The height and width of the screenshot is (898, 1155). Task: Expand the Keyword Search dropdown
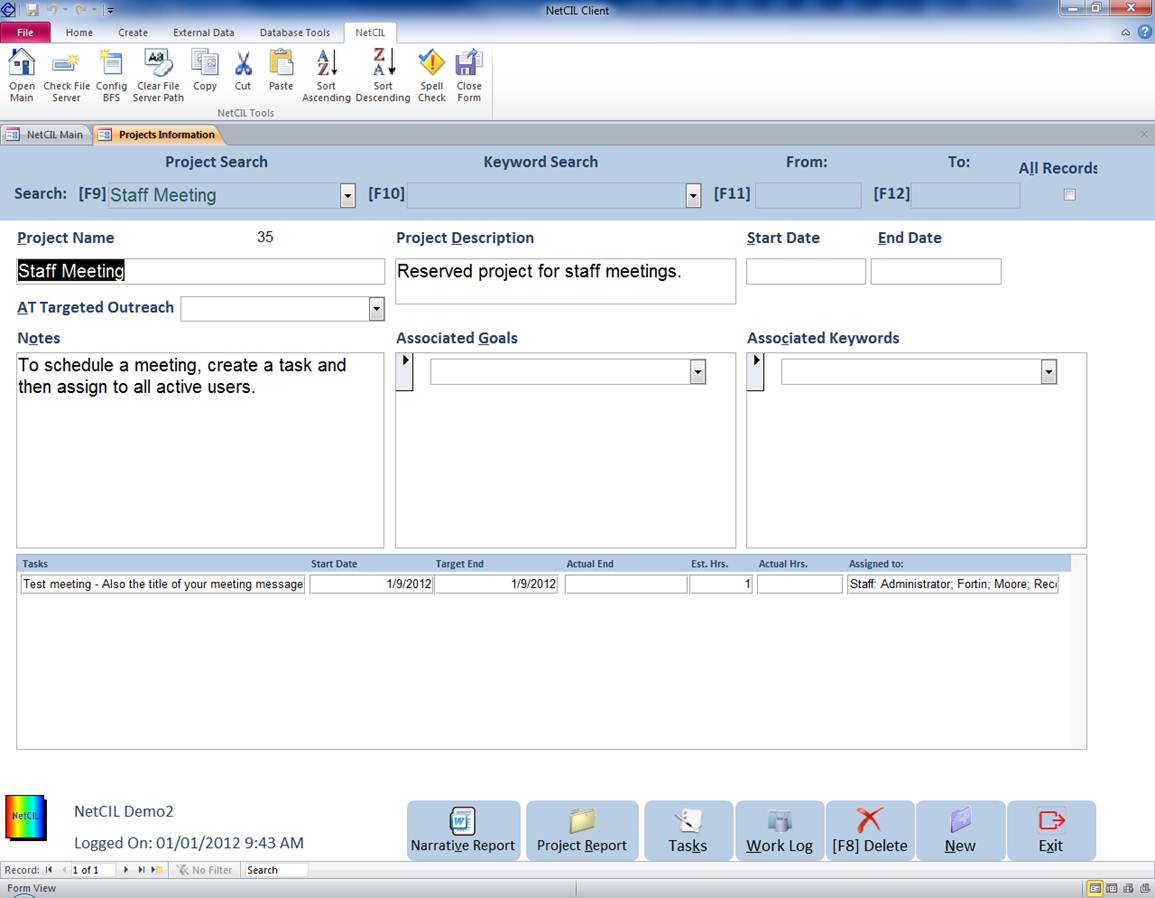(693, 195)
